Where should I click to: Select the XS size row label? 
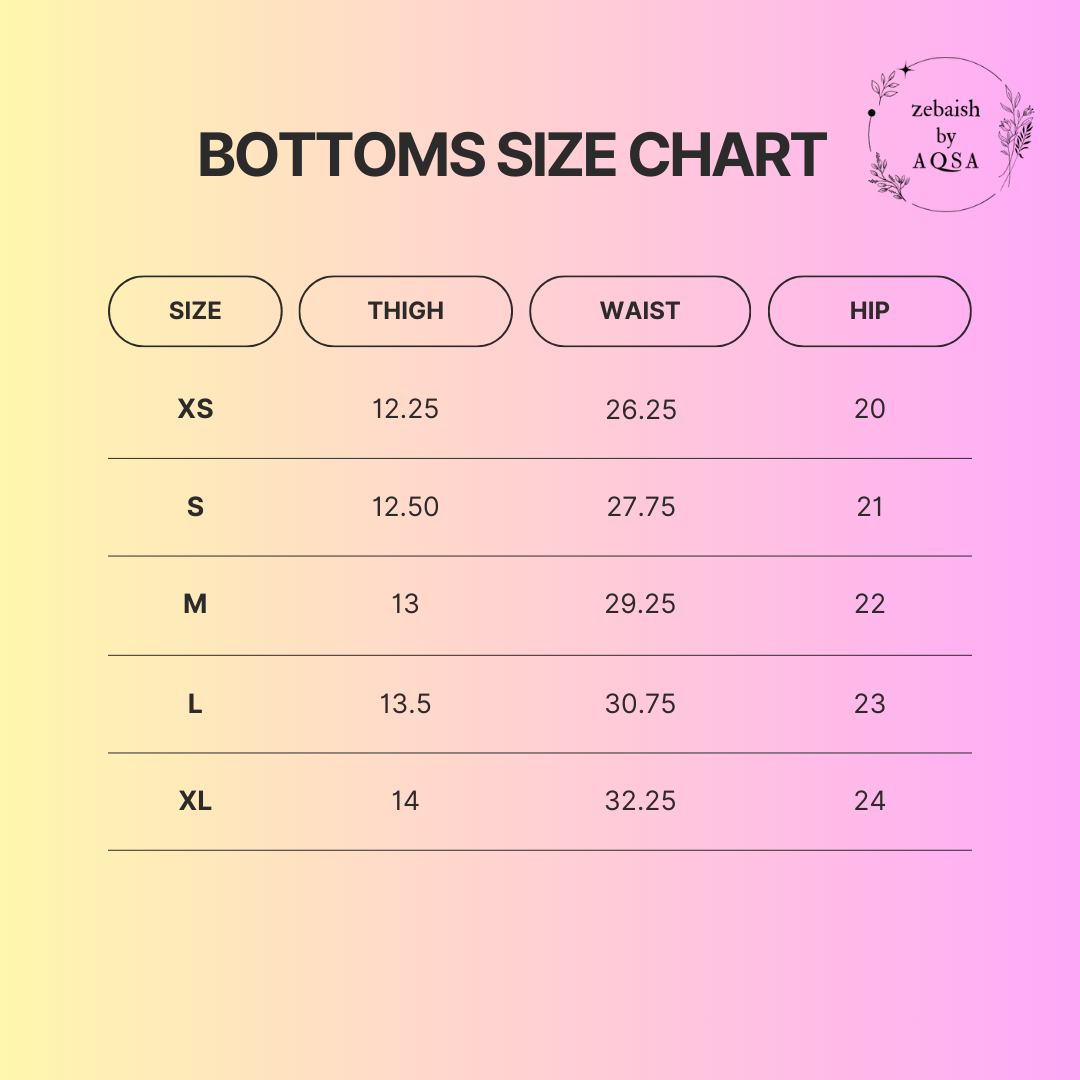click(195, 409)
